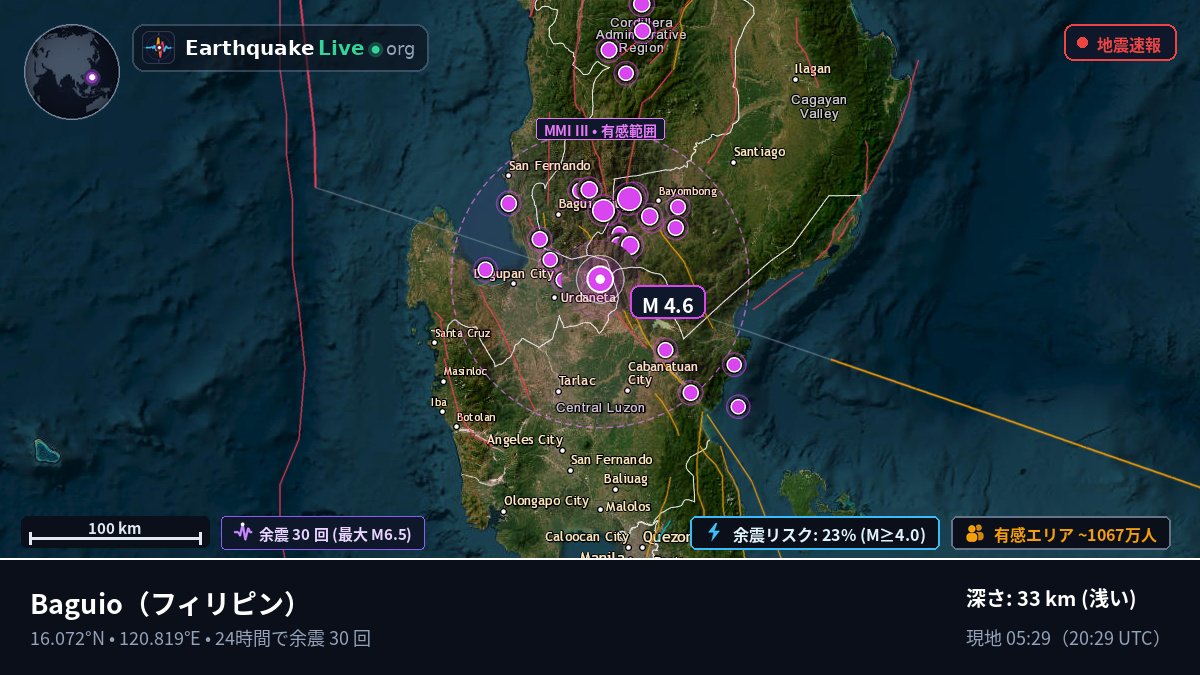Click the MMI III • 有感範囲 label
The width and height of the screenshot is (1200, 675).
(600, 130)
